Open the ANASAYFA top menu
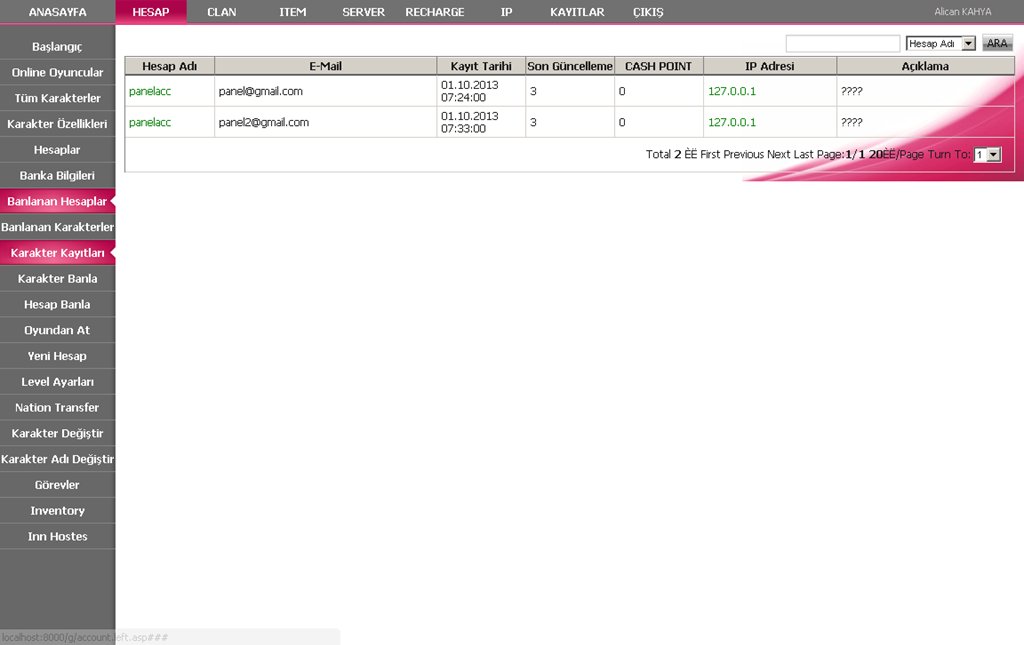 [x=57, y=12]
